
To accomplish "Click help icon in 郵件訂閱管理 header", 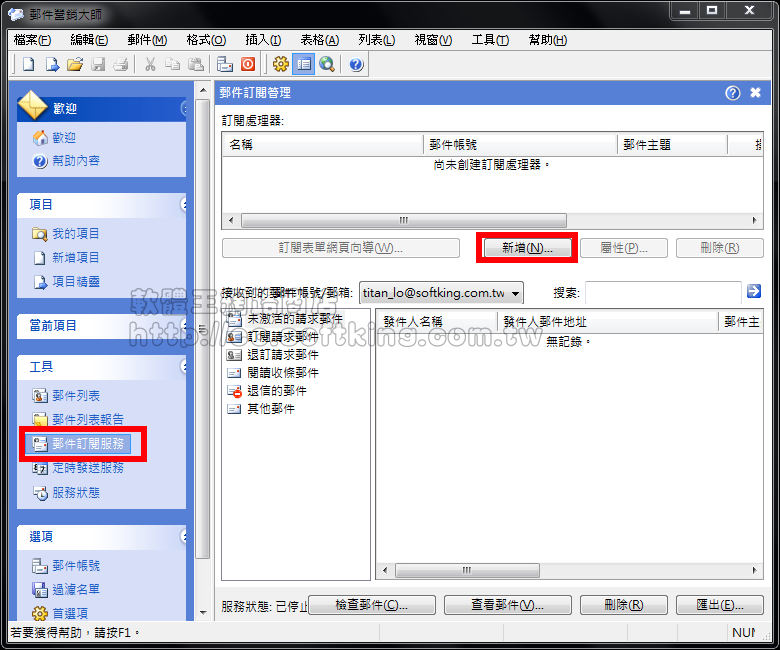I will 733,93.
